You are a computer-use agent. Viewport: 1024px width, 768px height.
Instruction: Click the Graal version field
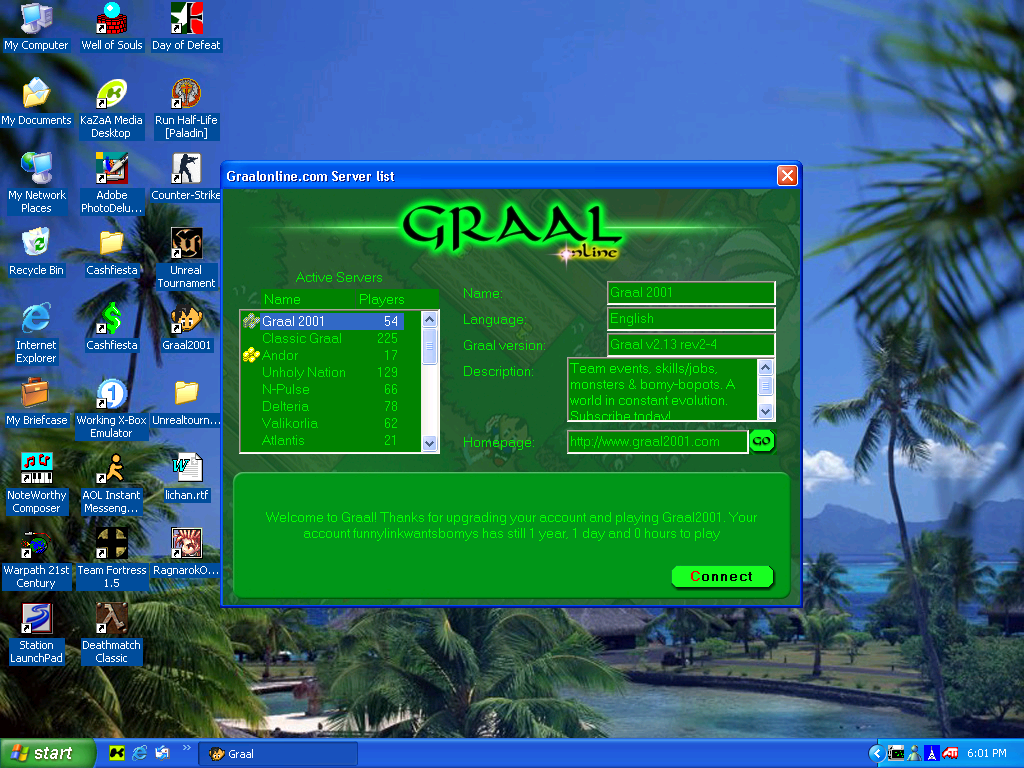coord(691,345)
